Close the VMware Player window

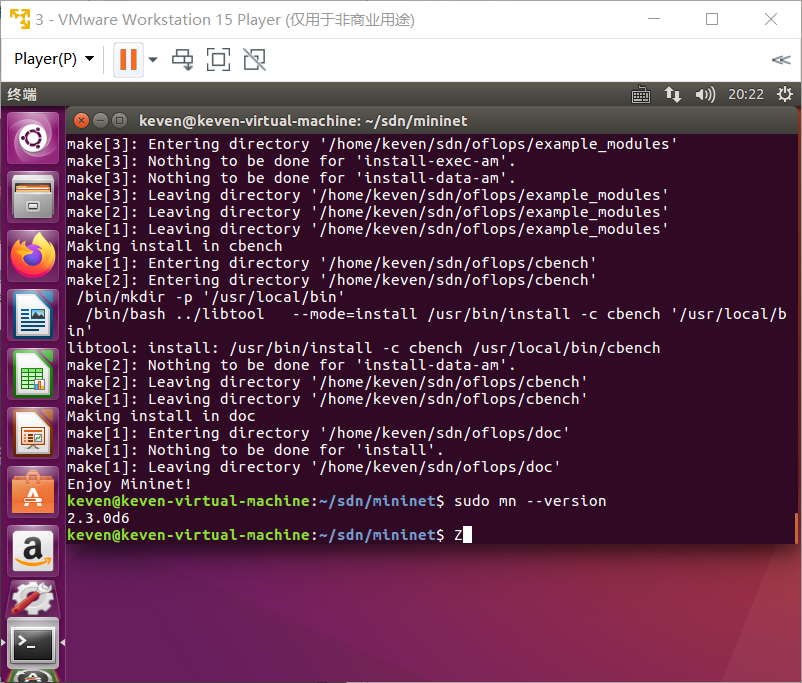click(771, 19)
